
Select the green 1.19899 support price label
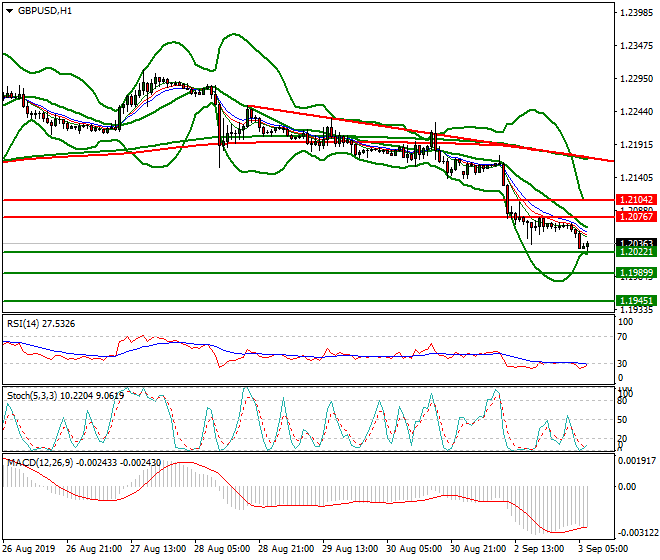[636, 273]
